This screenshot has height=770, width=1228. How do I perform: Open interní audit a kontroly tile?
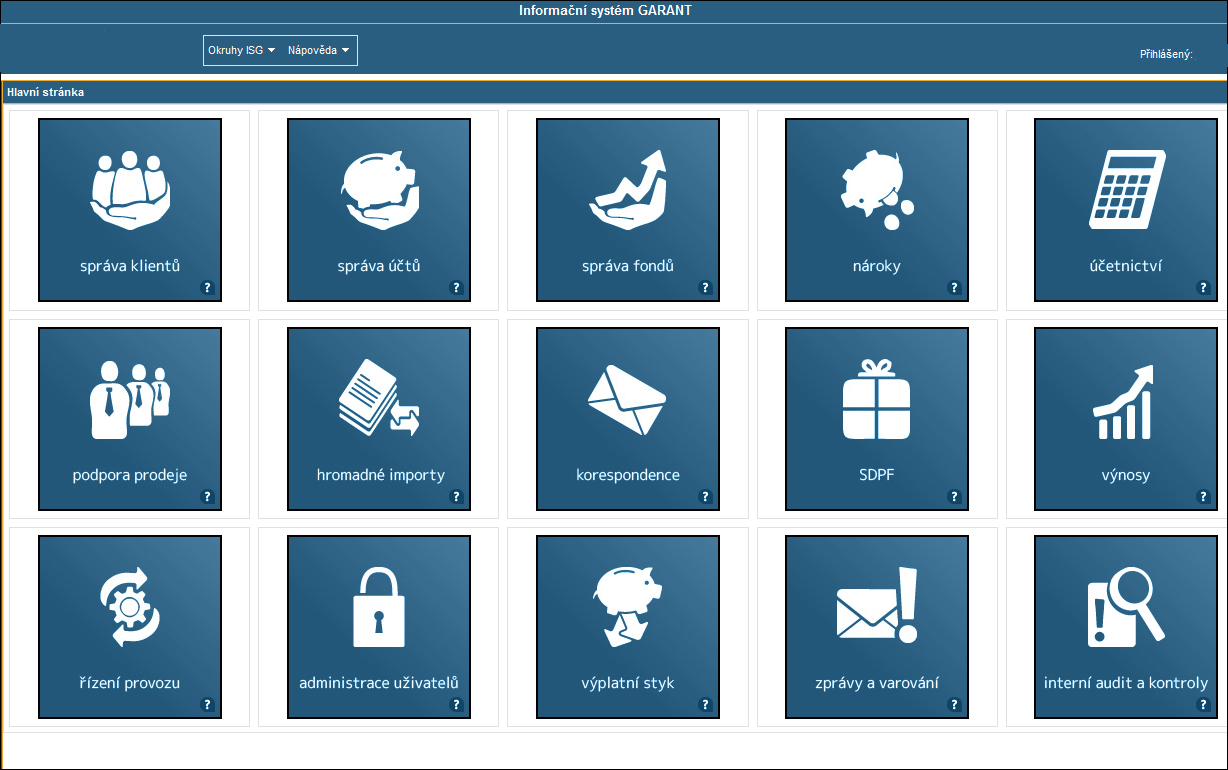coord(1125,626)
